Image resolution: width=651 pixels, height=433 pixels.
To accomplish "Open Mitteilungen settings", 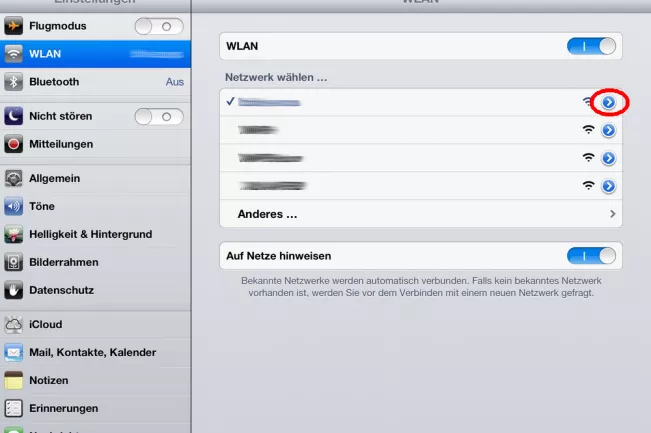I will click(95, 144).
